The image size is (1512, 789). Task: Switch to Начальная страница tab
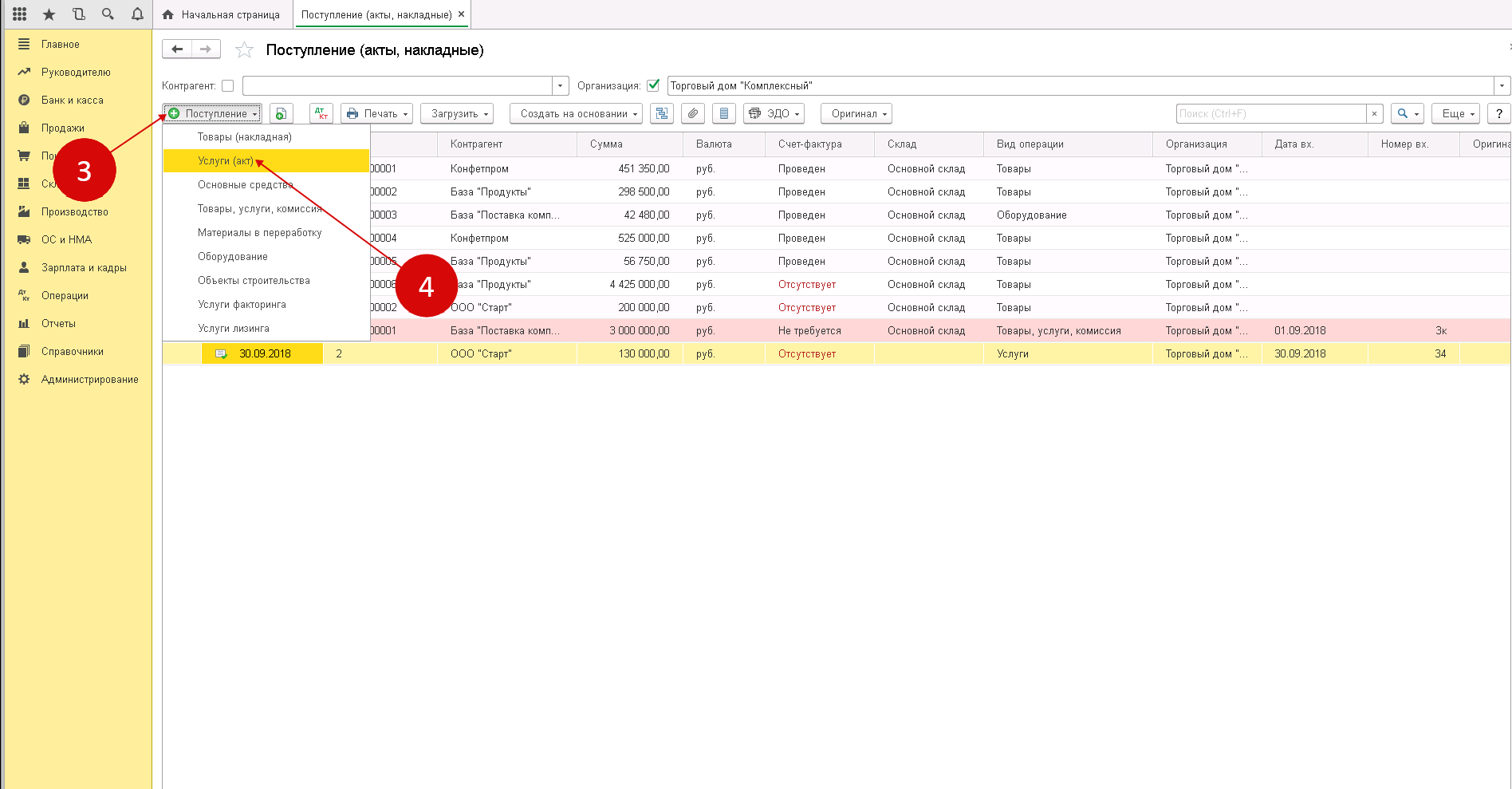pyautogui.click(x=222, y=14)
